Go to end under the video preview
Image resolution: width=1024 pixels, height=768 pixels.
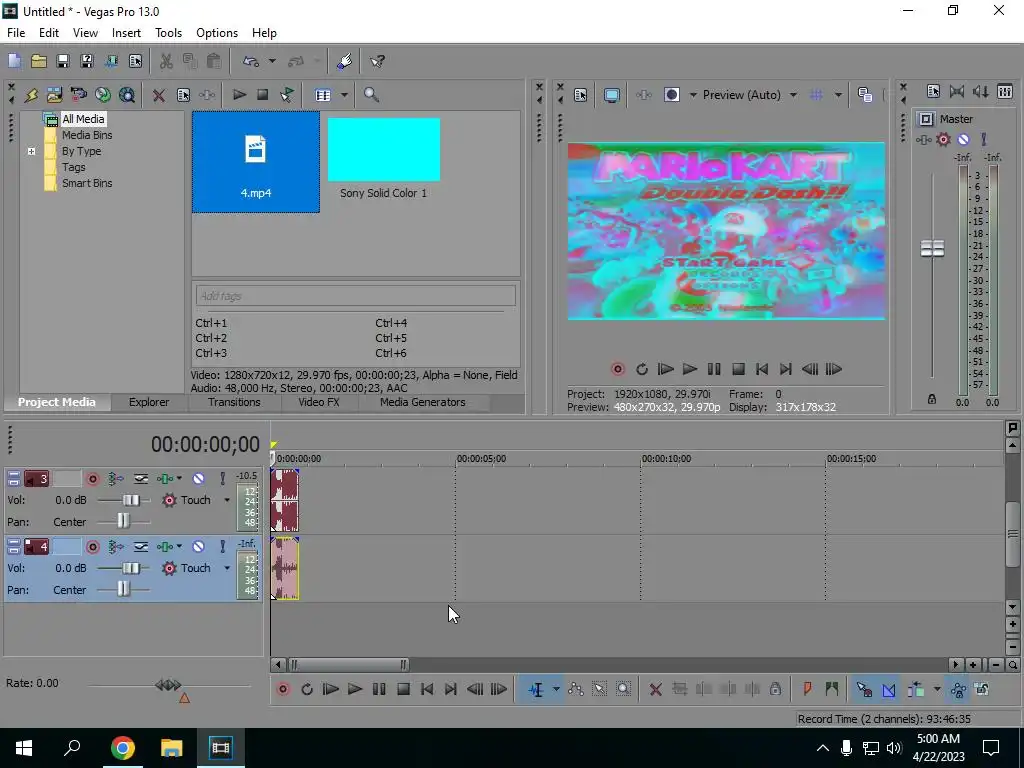pos(786,370)
